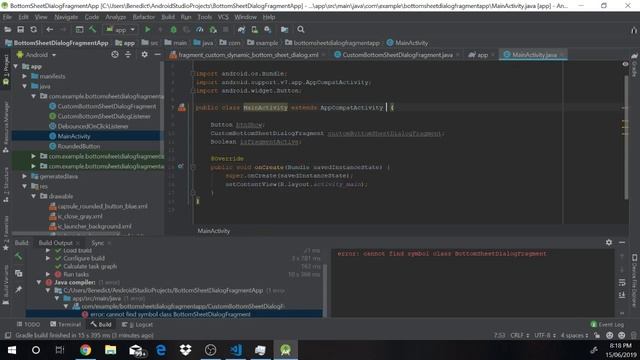Screen dimensions: 640x360
Task: Select the Build Output tab
Action: pyautogui.click(x=56, y=242)
